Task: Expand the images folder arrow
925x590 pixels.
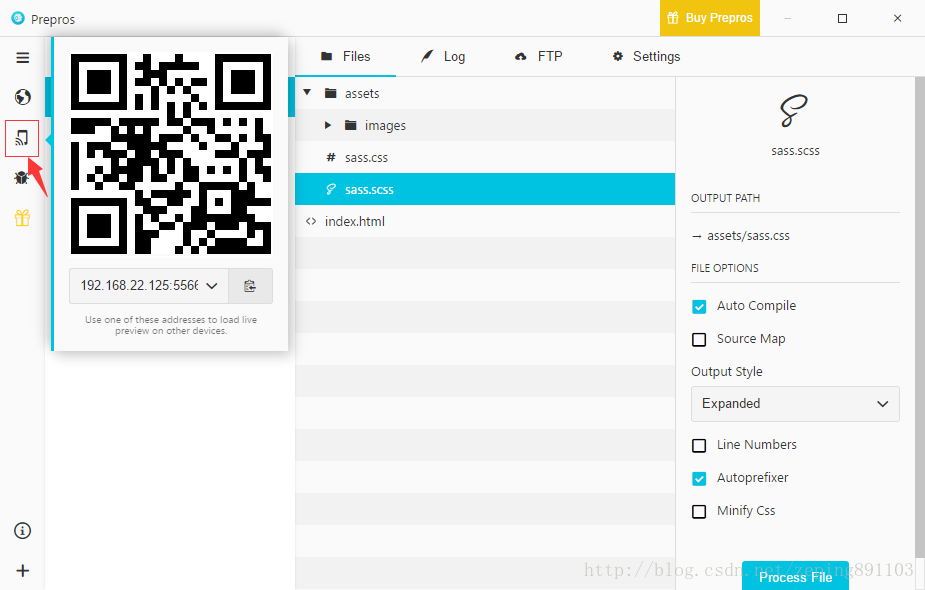Action: coord(328,125)
